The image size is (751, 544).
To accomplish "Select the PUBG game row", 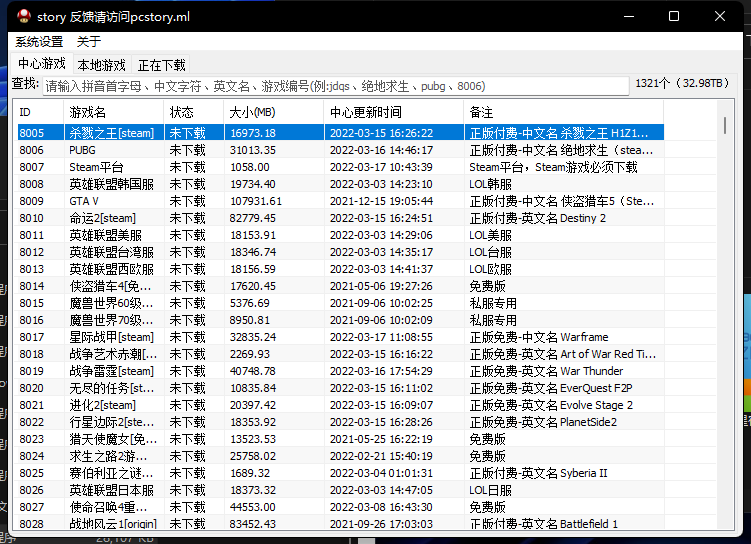I will coord(341,150).
